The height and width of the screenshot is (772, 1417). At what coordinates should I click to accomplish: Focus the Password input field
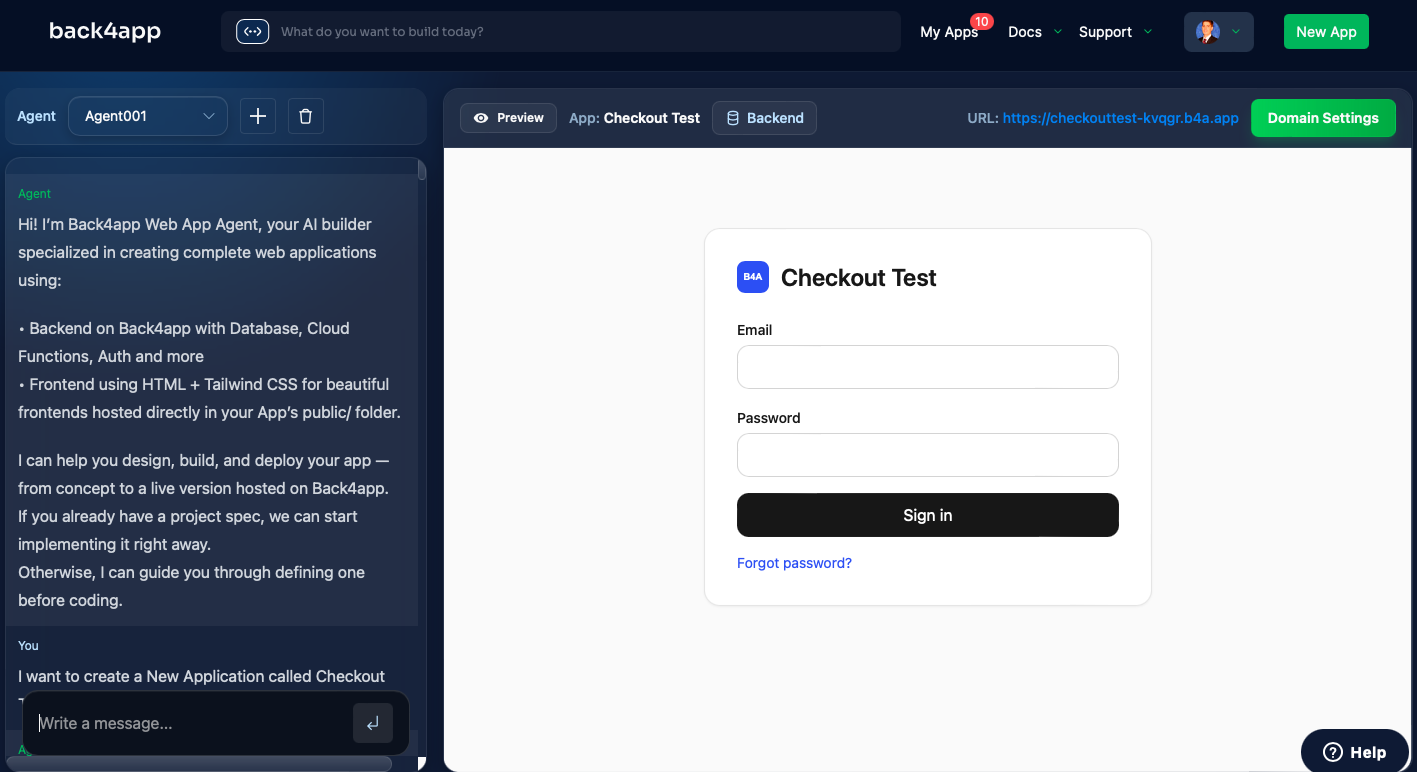click(x=928, y=455)
